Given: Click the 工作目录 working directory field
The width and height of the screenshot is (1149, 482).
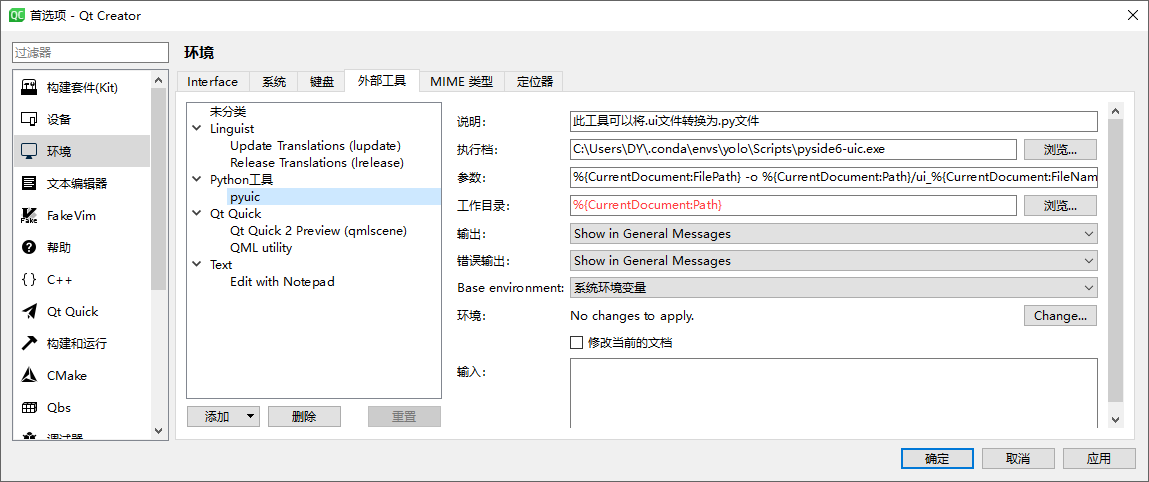Looking at the screenshot, I should point(793,206).
